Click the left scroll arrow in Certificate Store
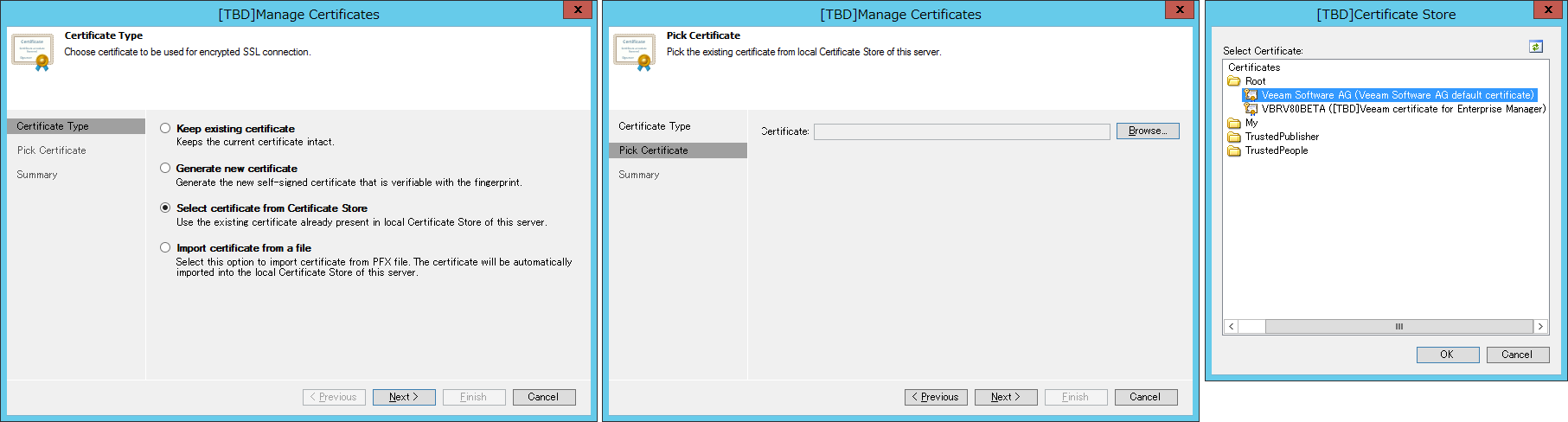 click(1231, 326)
